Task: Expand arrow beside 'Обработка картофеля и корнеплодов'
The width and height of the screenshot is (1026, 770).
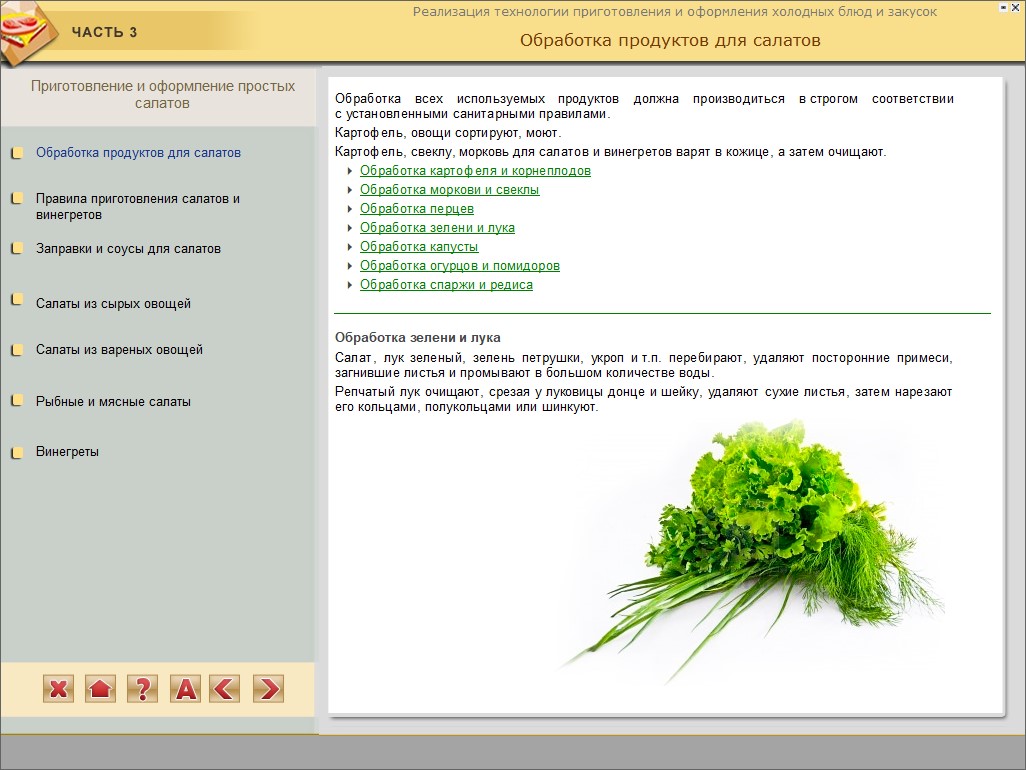Action: click(x=350, y=171)
